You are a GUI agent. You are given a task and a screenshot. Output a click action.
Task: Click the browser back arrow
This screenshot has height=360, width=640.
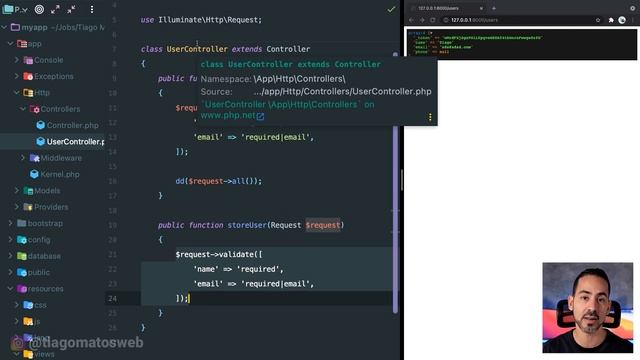pos(411,20)
